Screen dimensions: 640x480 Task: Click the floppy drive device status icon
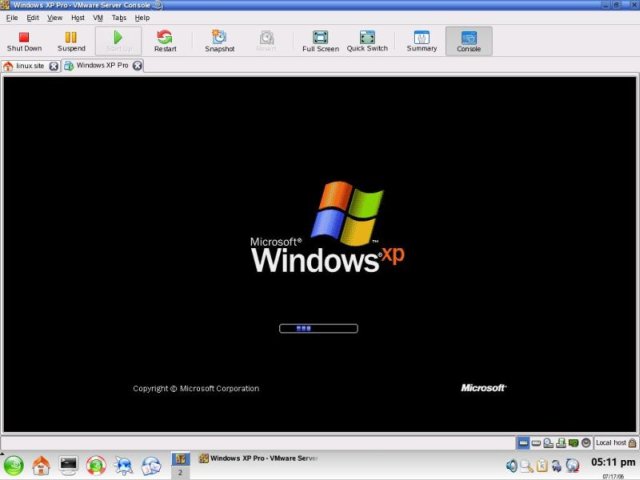coord(561,443)
